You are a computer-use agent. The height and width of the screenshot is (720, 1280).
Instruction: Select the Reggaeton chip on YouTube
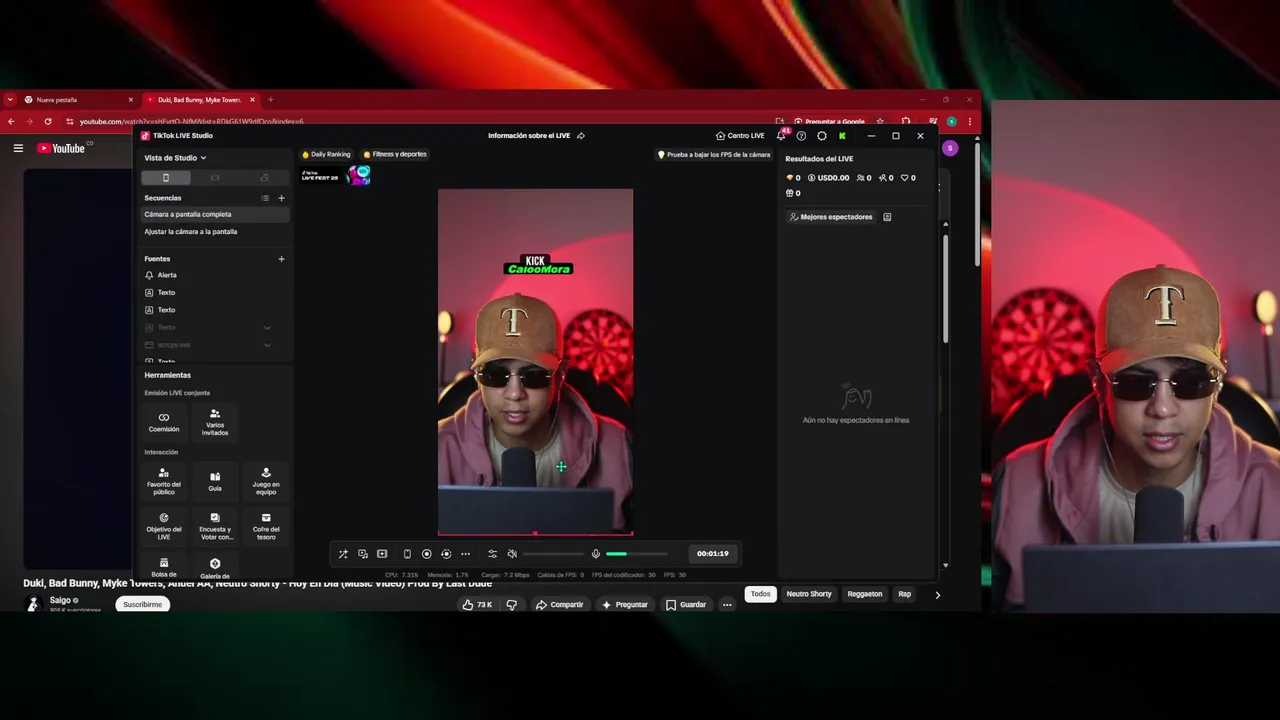pyautogui.click(x=865, y=594)
